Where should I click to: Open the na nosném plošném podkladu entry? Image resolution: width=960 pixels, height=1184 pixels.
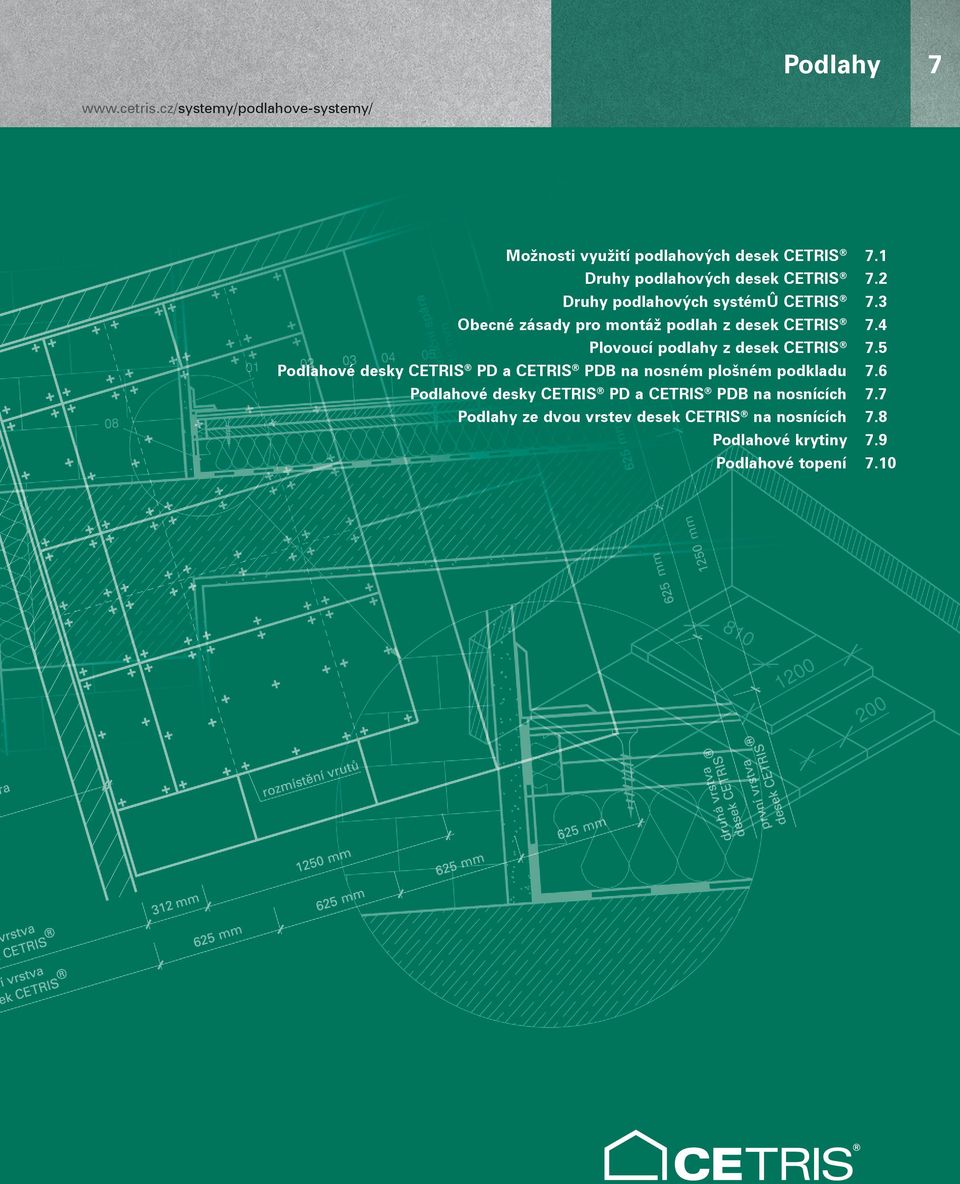561,371
